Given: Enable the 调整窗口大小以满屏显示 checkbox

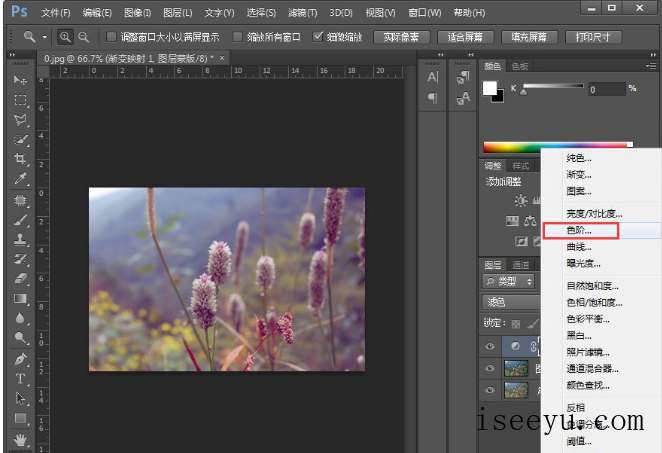Looking at the screenshot, I should pyautogui.click(x=112, y=37).
